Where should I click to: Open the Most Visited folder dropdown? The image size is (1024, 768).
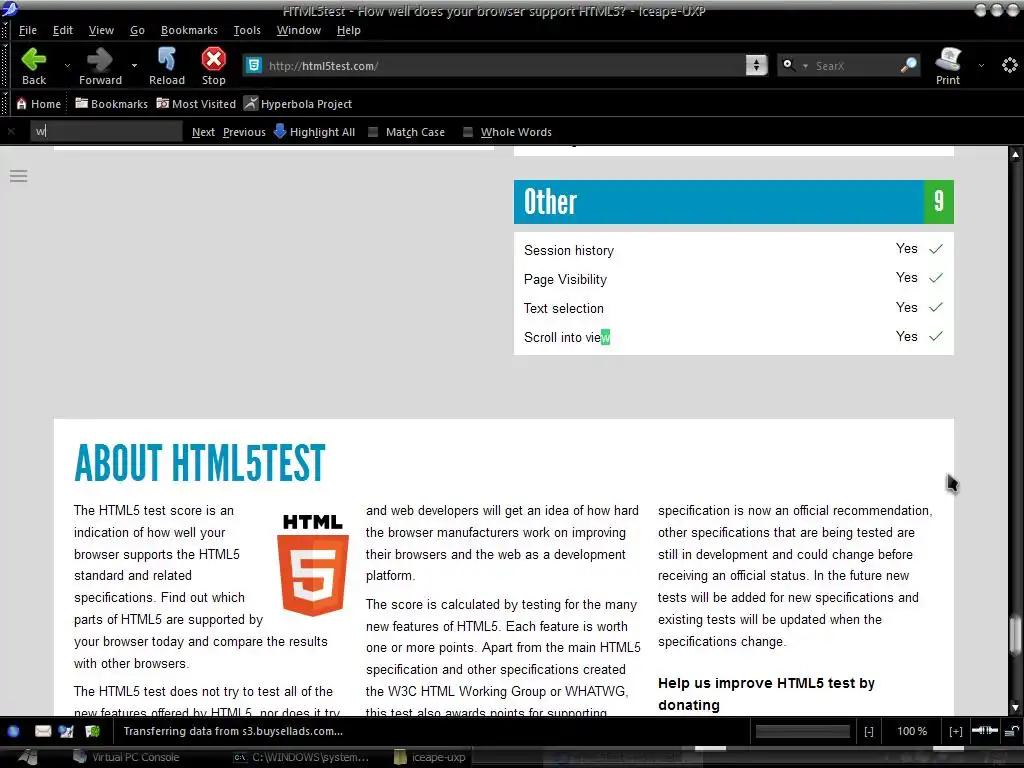(x=196, y=104)
